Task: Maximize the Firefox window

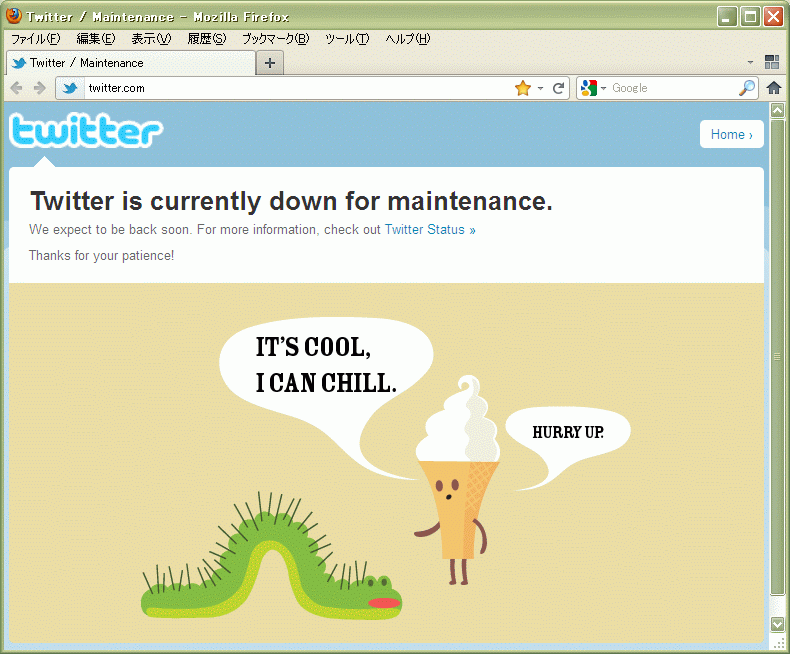Action: pos(750,17)
